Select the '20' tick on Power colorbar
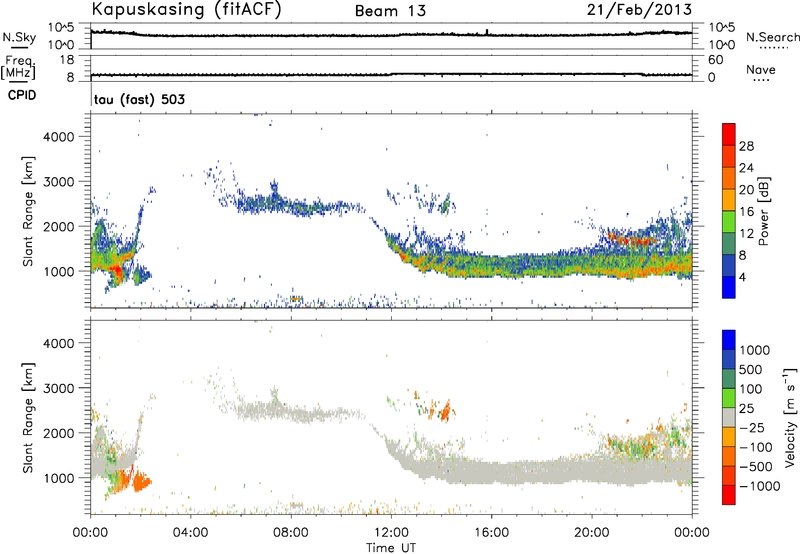The height and width of the screenshot is (554, 800). pyautogui.click(x=746, y=190)
